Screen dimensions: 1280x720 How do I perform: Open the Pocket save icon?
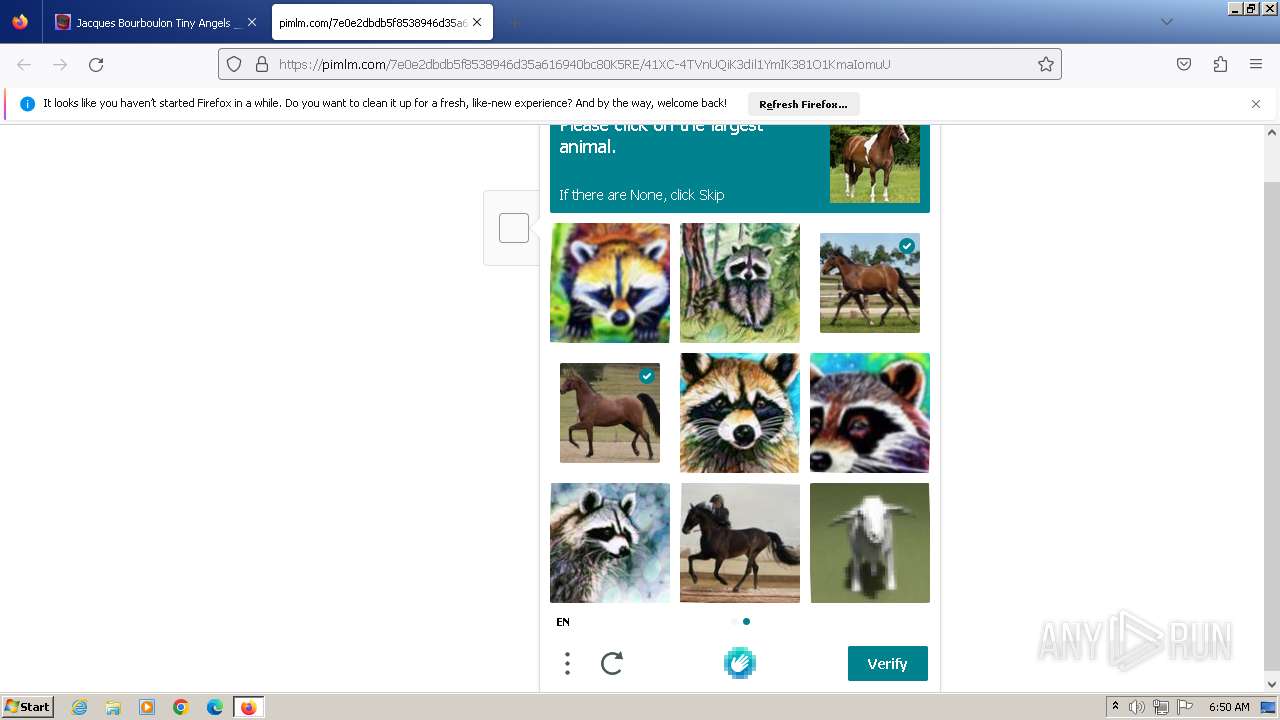(1184, 64)
